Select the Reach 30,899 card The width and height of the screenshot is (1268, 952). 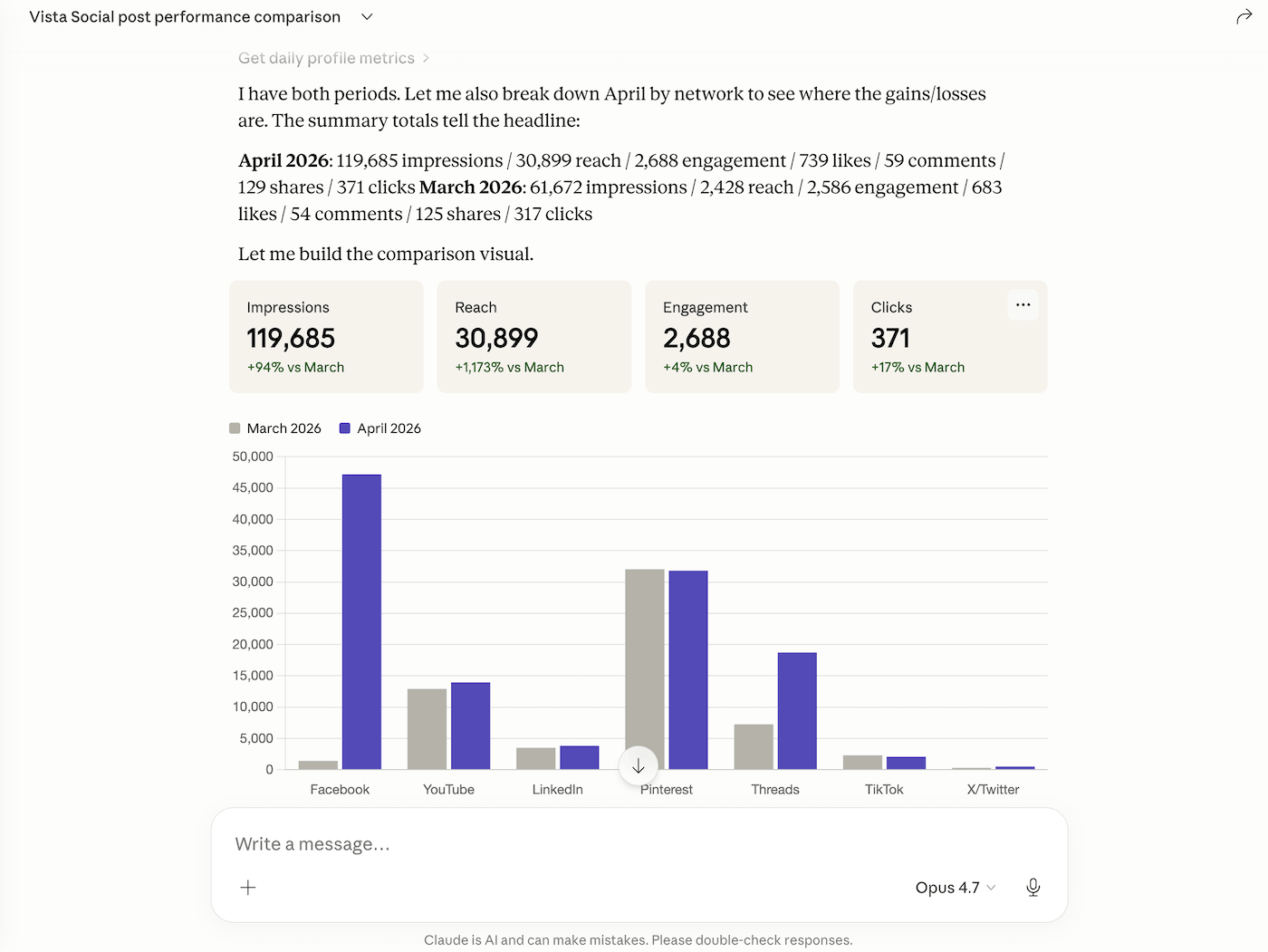pos(534,337)
